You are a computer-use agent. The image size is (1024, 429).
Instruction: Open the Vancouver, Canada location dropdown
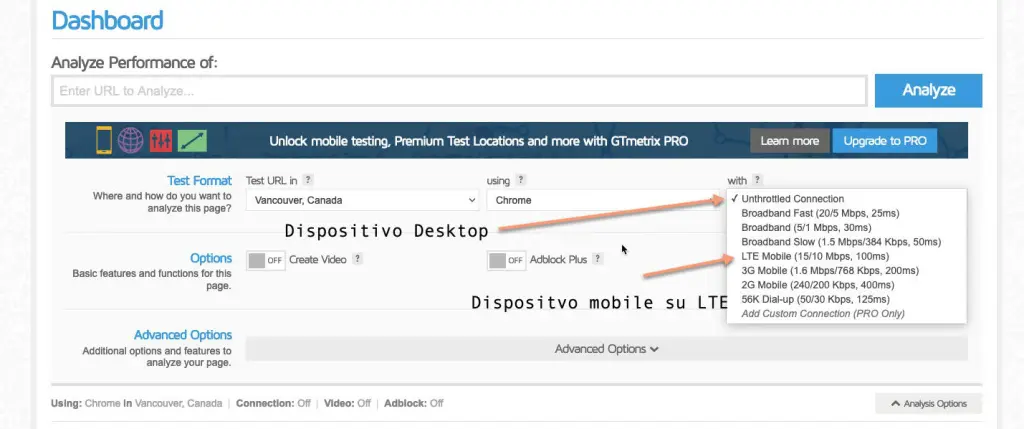pos(362,200)
